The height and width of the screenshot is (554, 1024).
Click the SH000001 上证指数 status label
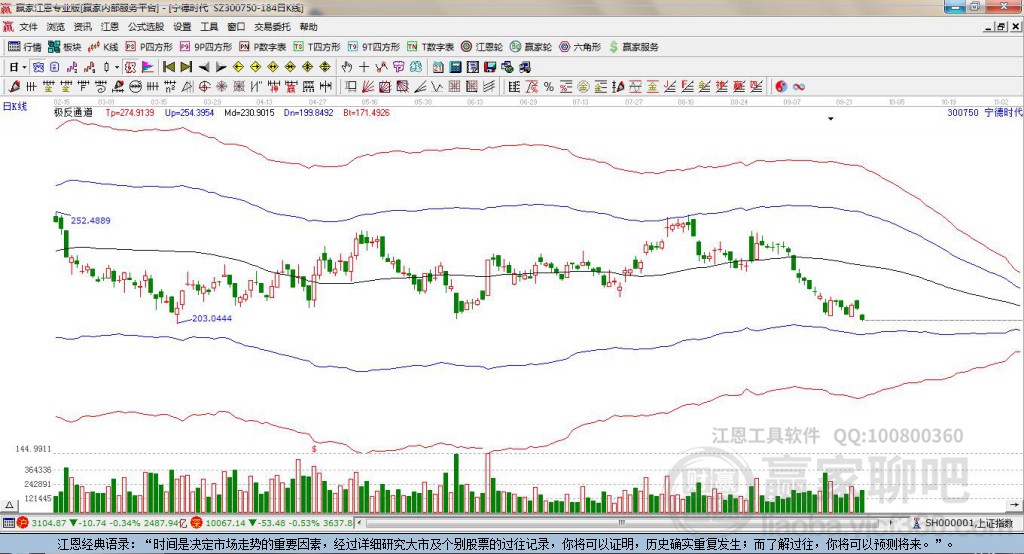(x=968, y=522)
